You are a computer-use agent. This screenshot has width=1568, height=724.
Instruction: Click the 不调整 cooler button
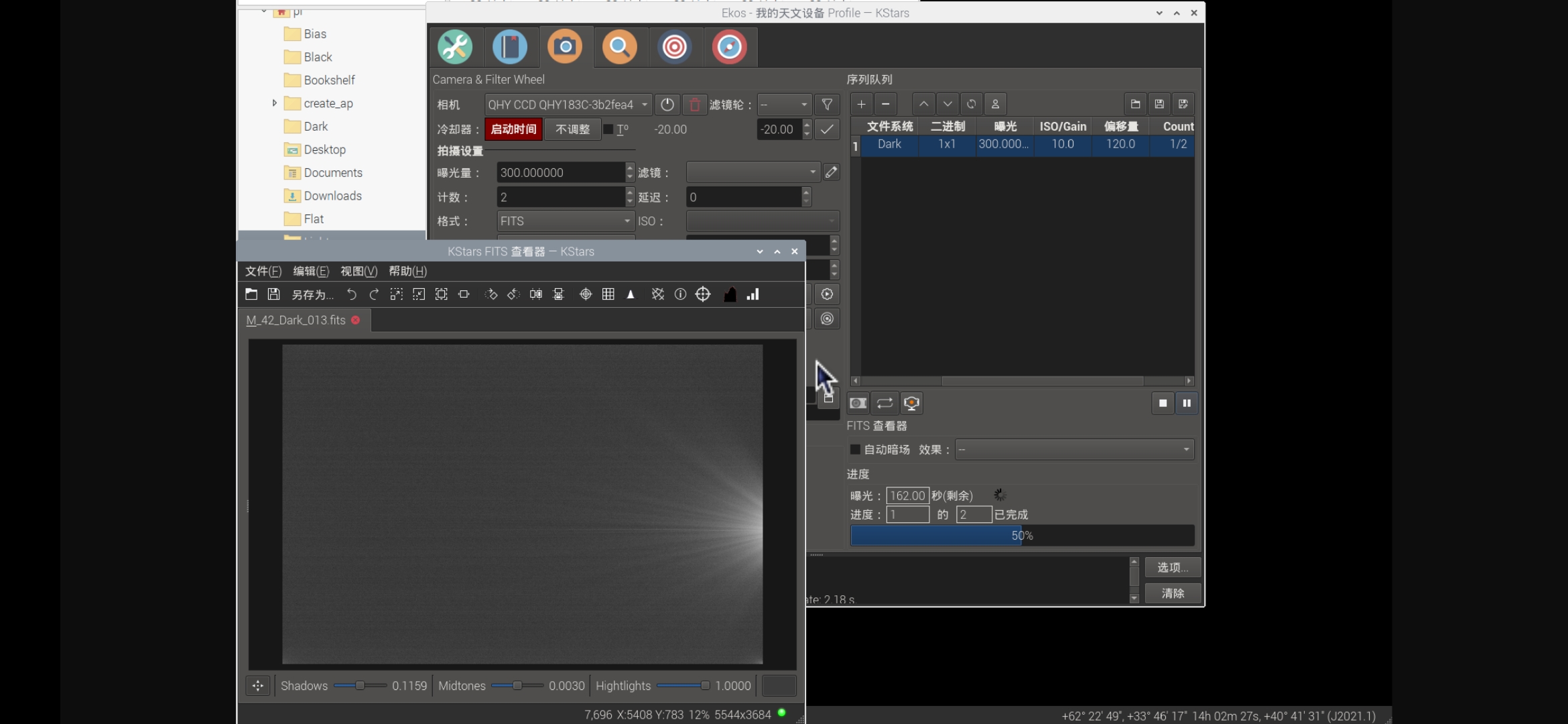pos(572,129)
